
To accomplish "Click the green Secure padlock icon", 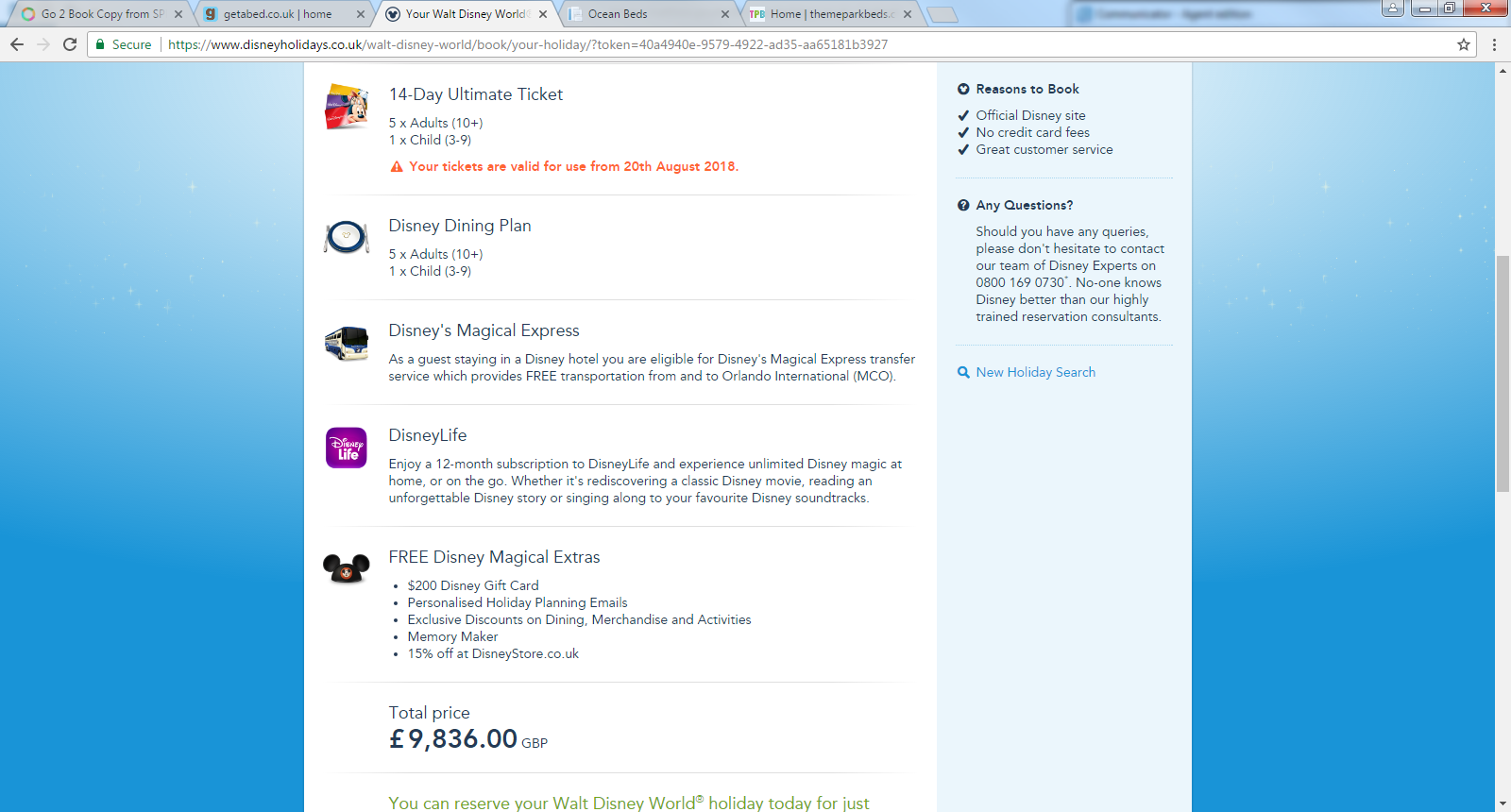I will pos(100,44).
